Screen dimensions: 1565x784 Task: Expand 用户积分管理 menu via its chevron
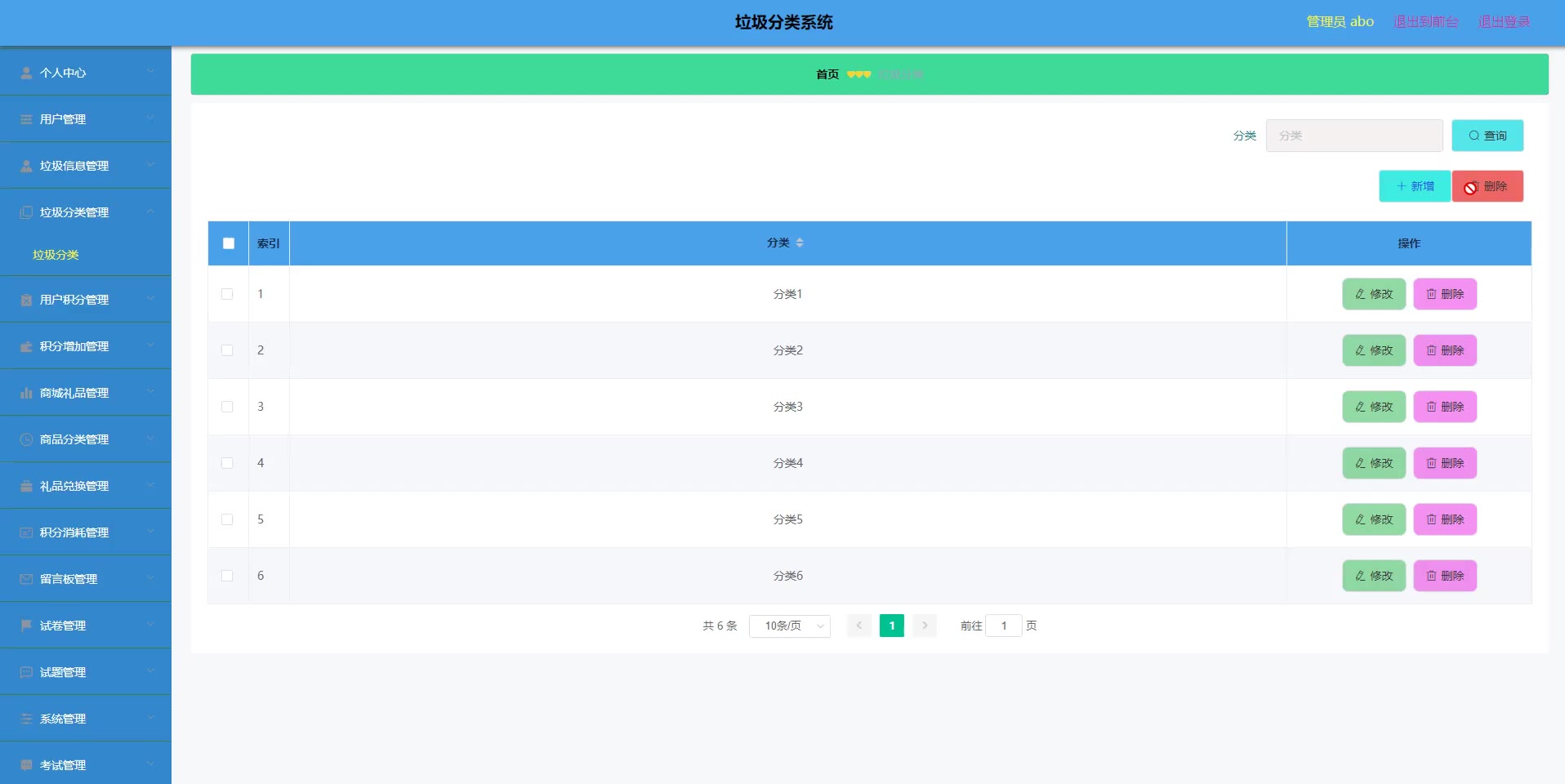point(150,299)
